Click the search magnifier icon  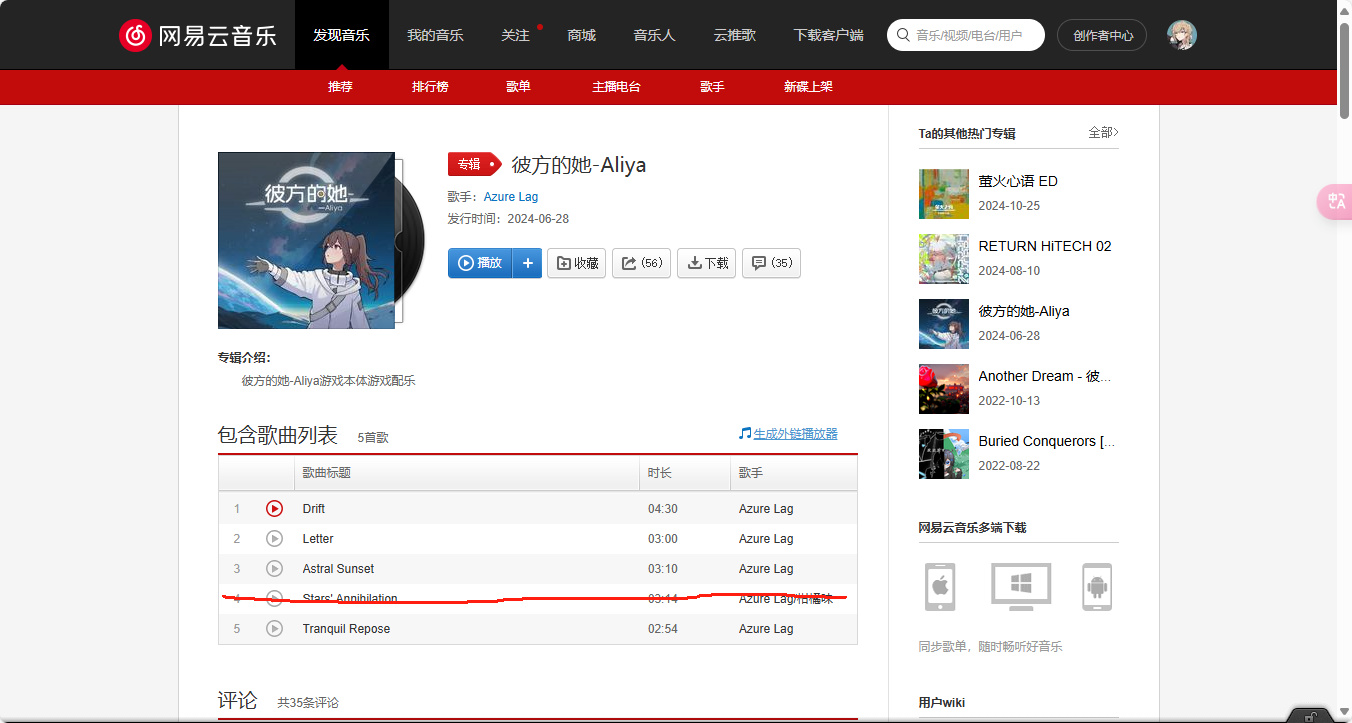pyautogui.click(x=903, y=35)
